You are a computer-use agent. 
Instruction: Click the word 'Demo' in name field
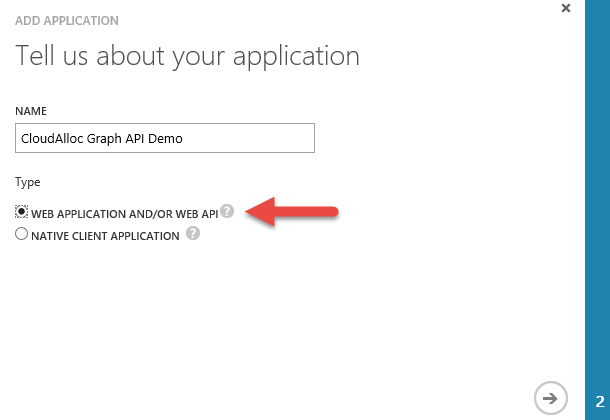click(165, 138)
